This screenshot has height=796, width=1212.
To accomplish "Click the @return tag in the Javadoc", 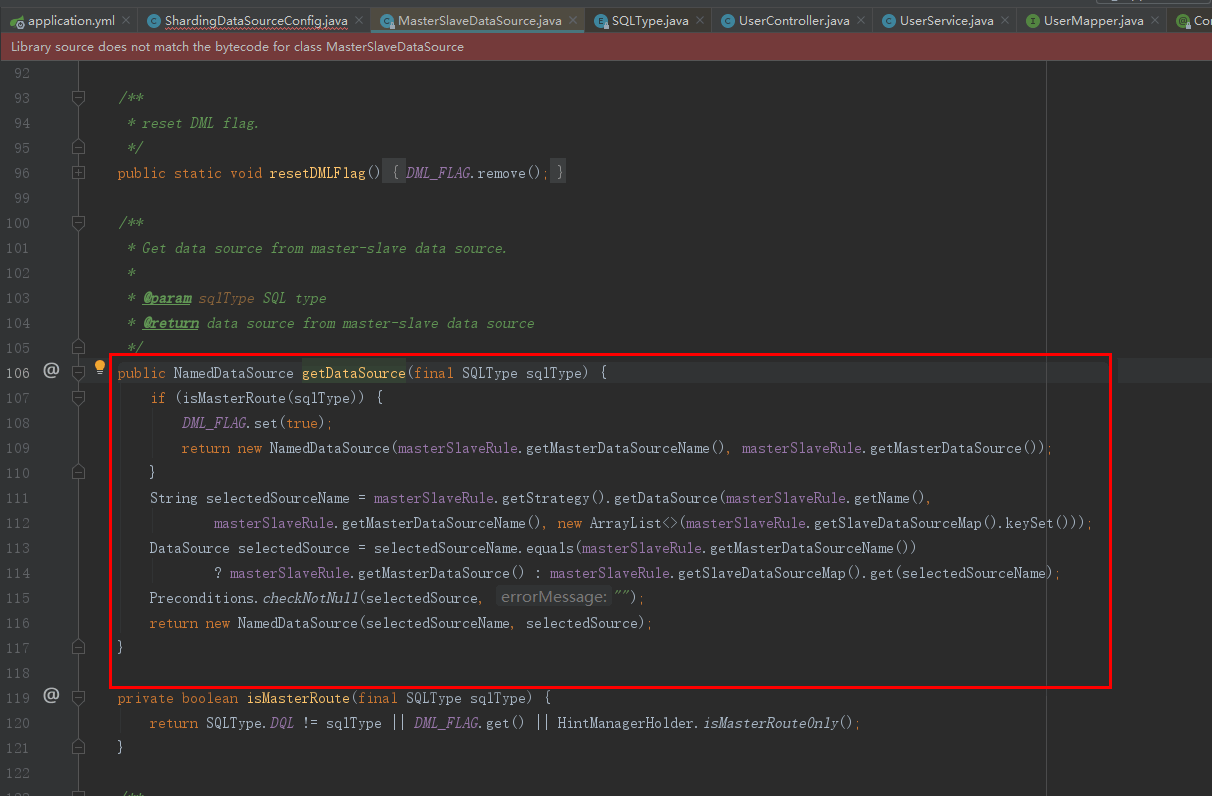I will coord(171,323).
